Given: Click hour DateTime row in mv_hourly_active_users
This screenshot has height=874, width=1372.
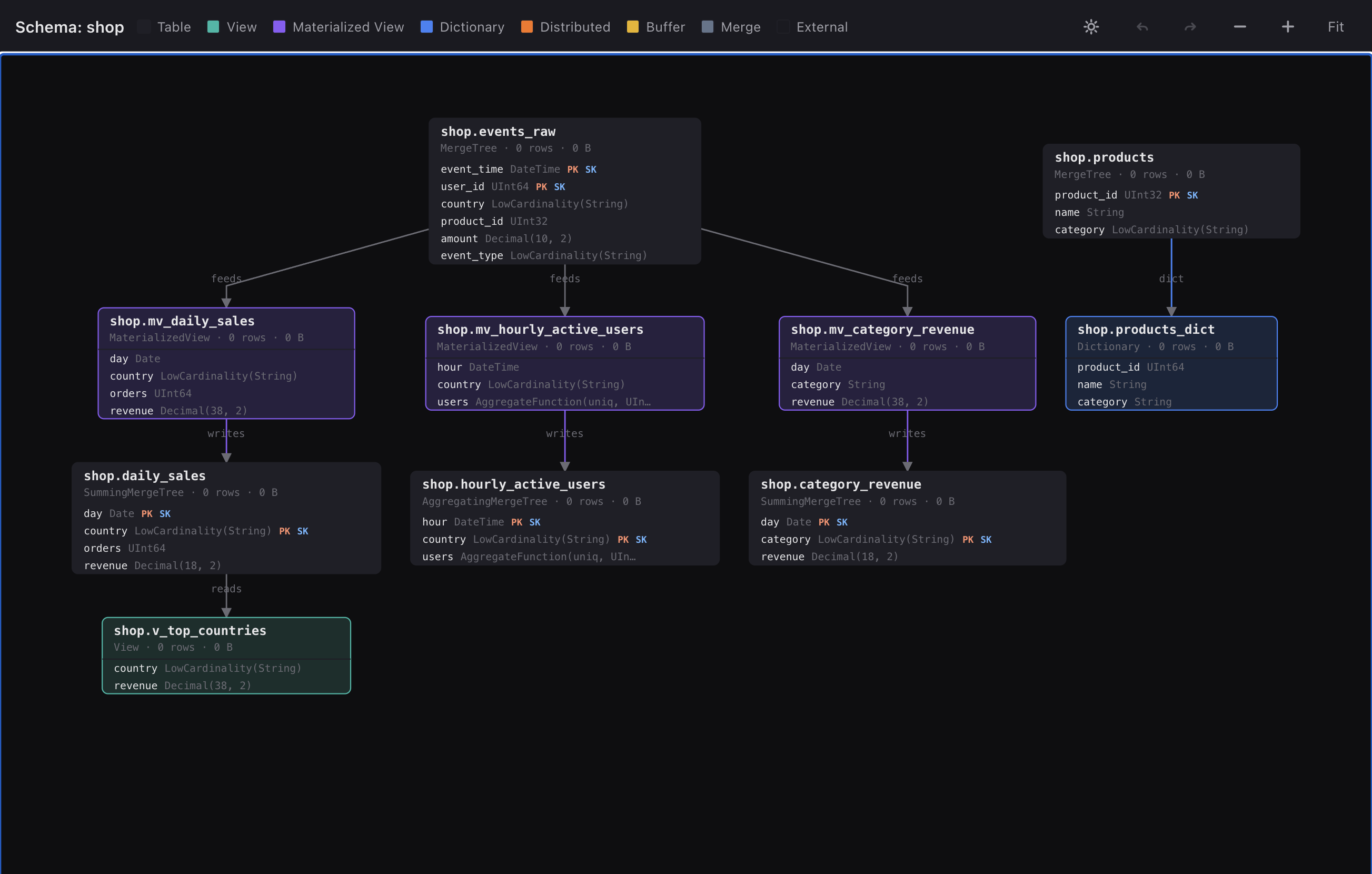Looking at the screenshot, I should tap(564, 367).
